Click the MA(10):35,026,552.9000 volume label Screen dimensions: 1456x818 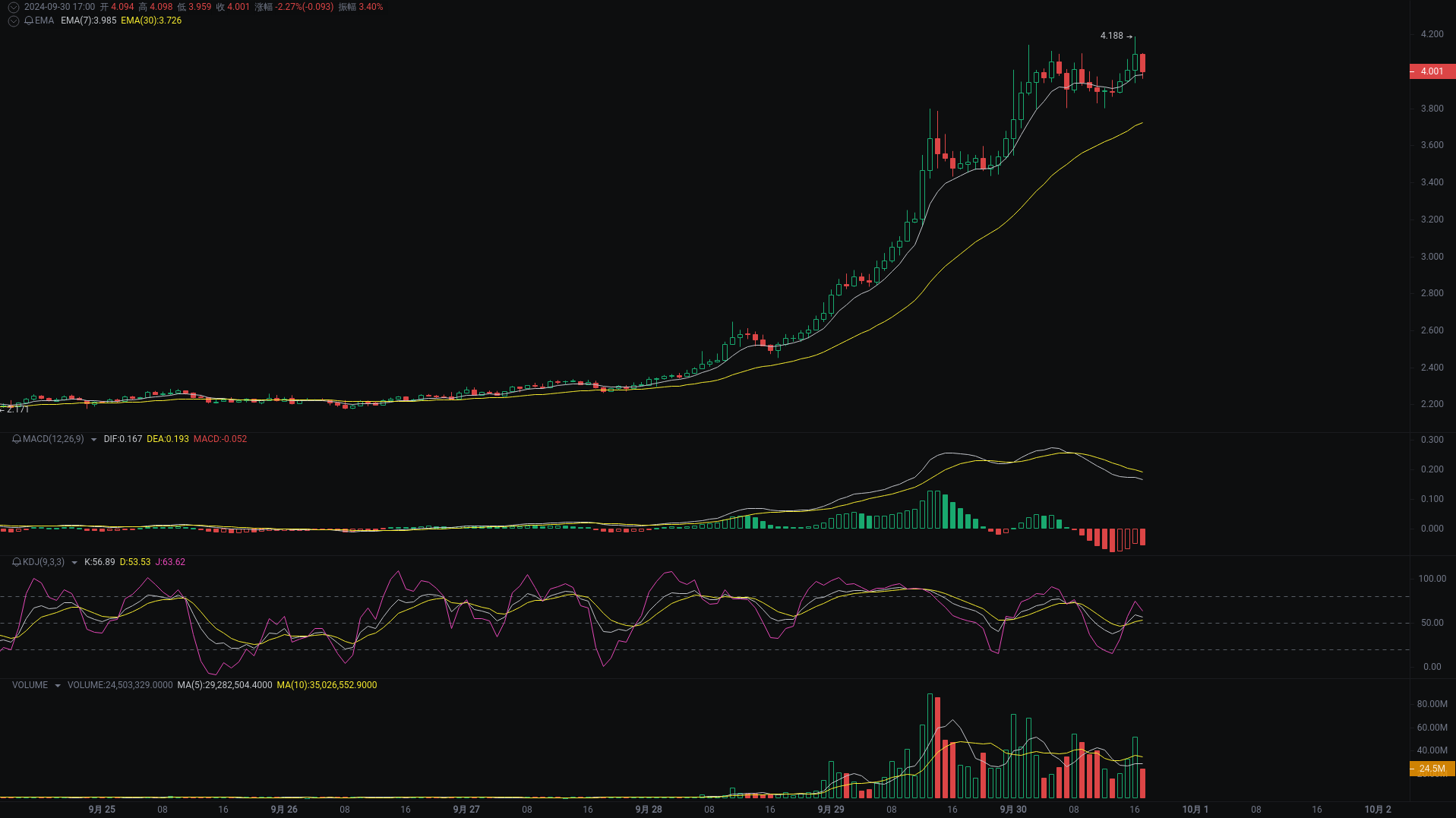pyautogui.click(x=327, y=684)
